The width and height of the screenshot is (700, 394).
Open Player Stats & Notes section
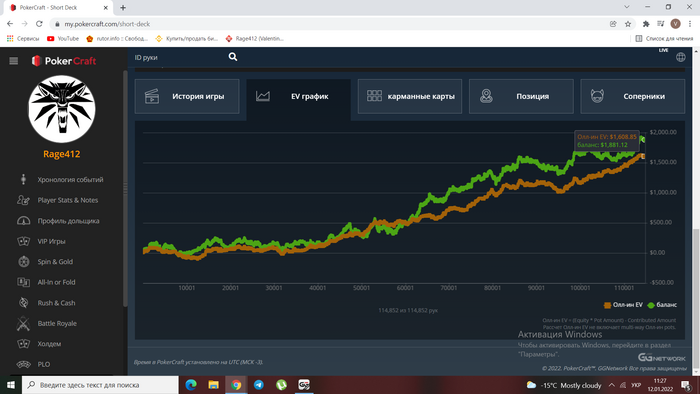(x=67, y=200)
